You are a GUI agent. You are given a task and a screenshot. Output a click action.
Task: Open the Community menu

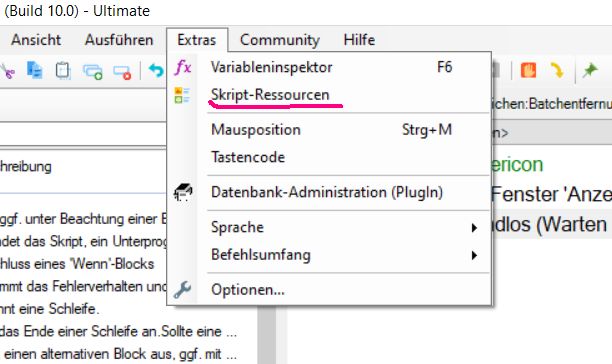click(280, 40)
